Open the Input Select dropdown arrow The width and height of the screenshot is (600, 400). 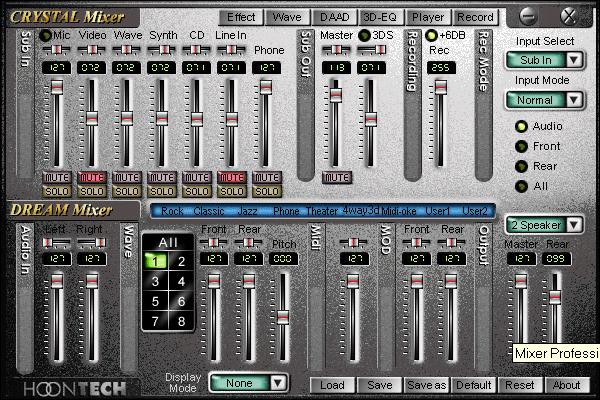pos(574,60)
